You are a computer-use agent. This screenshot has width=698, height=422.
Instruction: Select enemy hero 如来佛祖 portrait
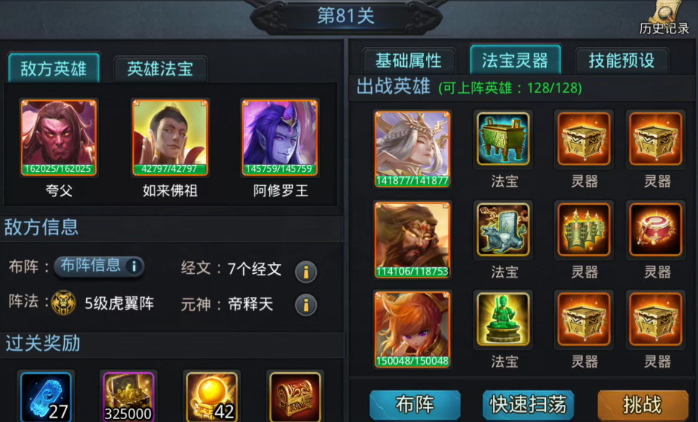(170, 138)
